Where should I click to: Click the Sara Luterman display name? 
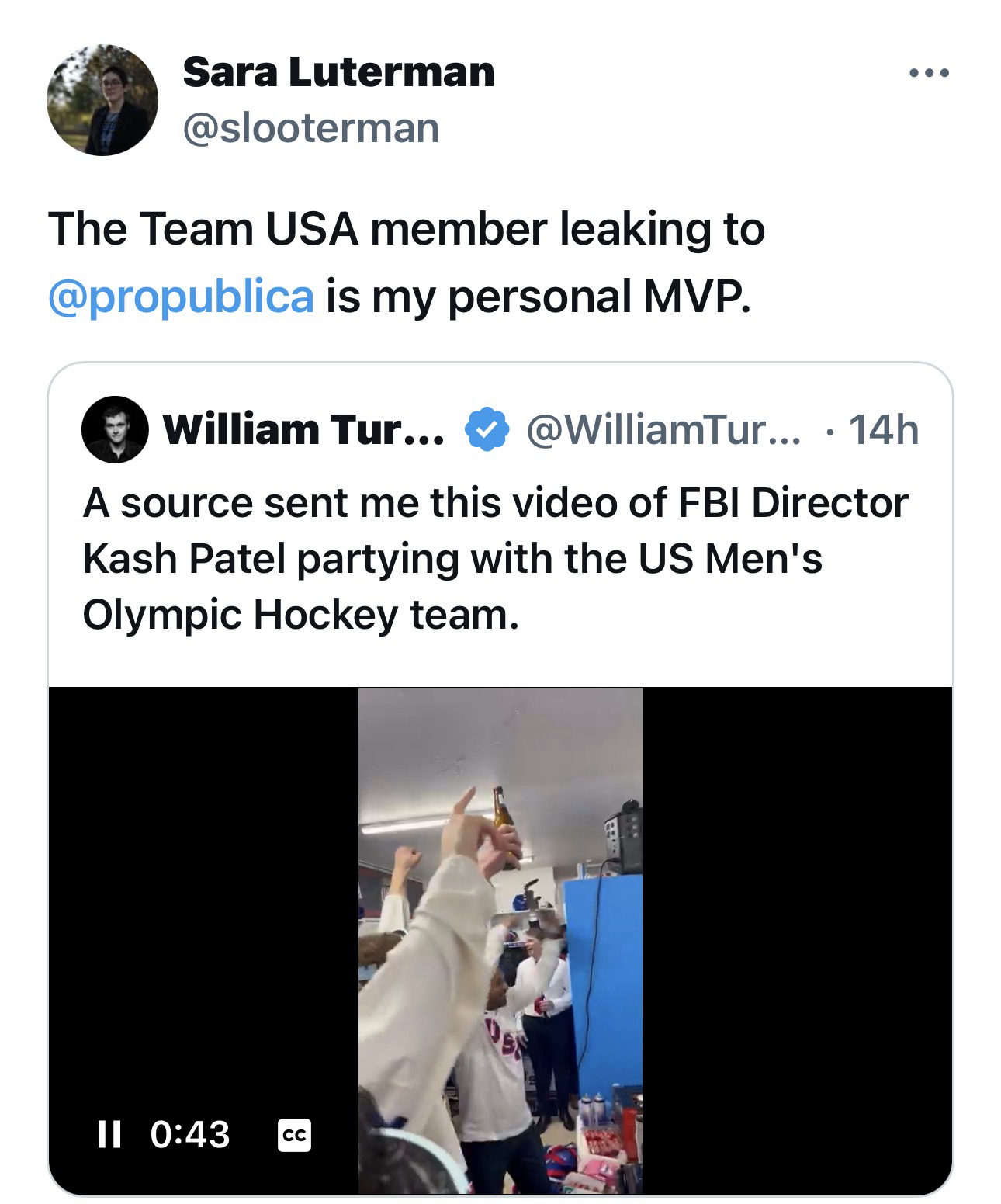click(x=338, y=73)
